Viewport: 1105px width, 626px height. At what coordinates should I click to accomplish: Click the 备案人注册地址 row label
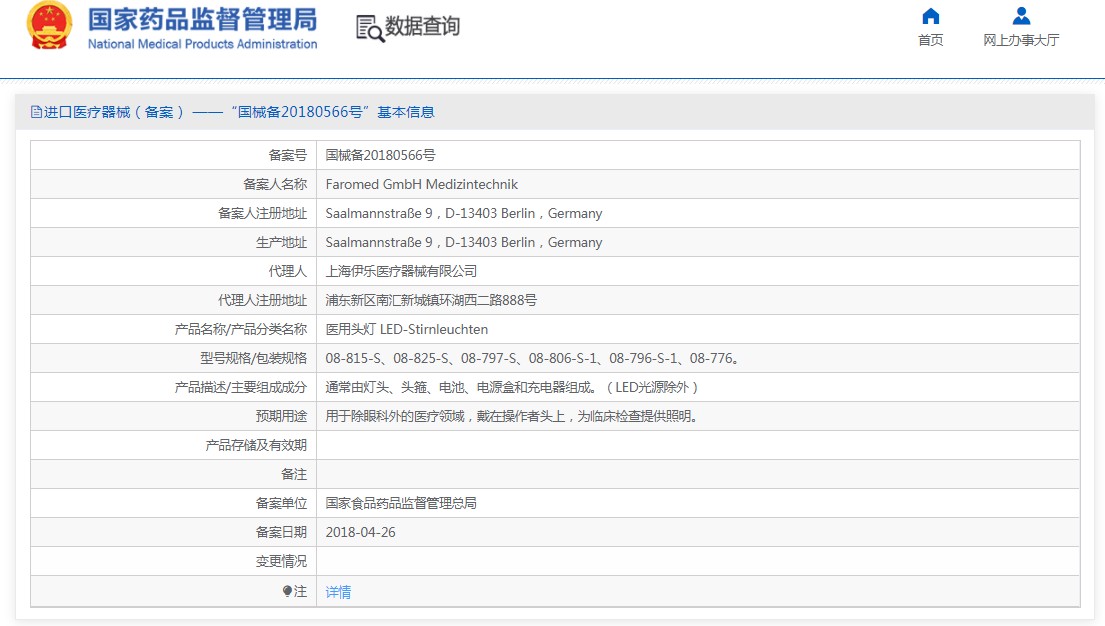[262, 213]
